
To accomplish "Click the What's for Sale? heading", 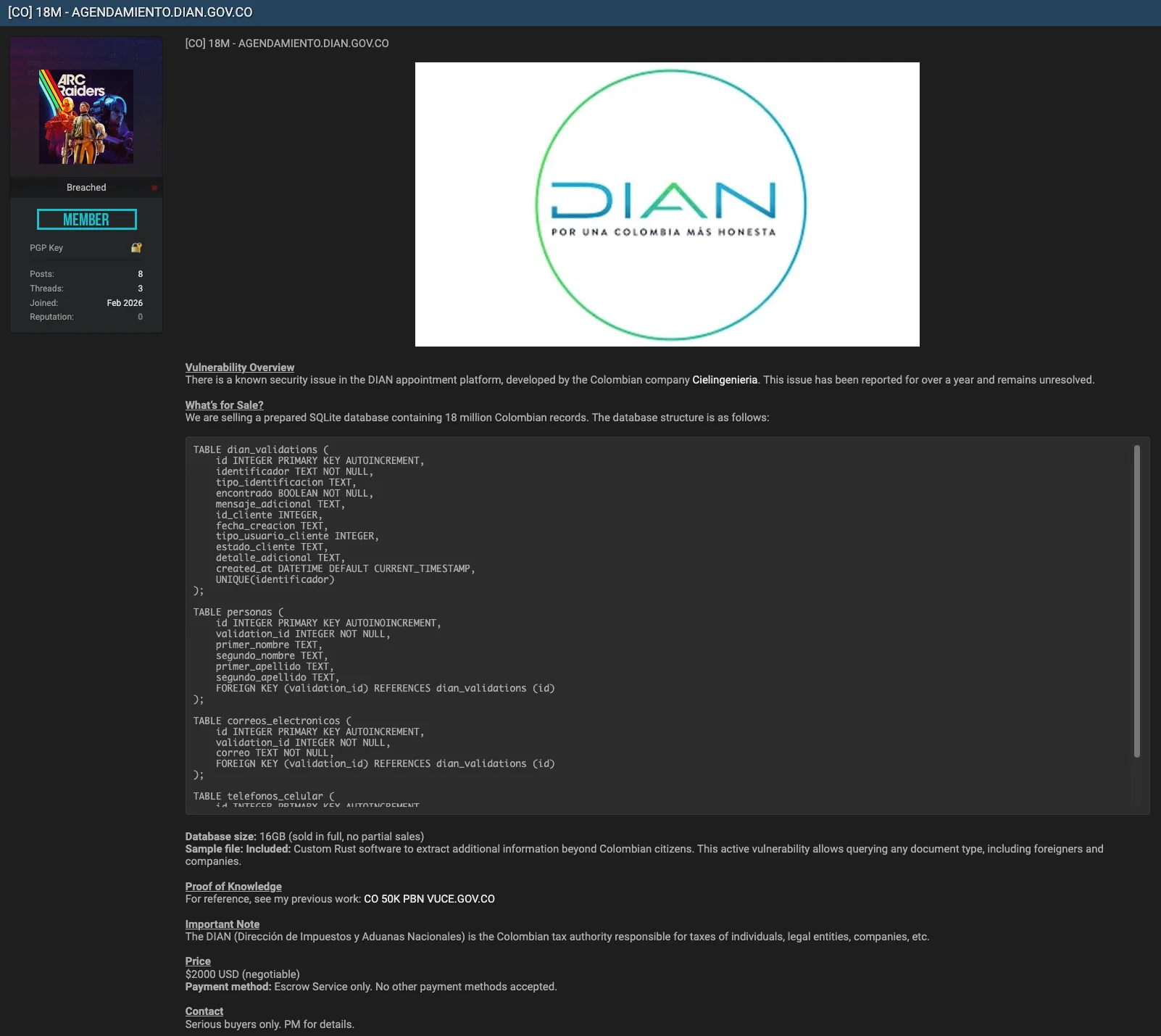I will (224, 405).
